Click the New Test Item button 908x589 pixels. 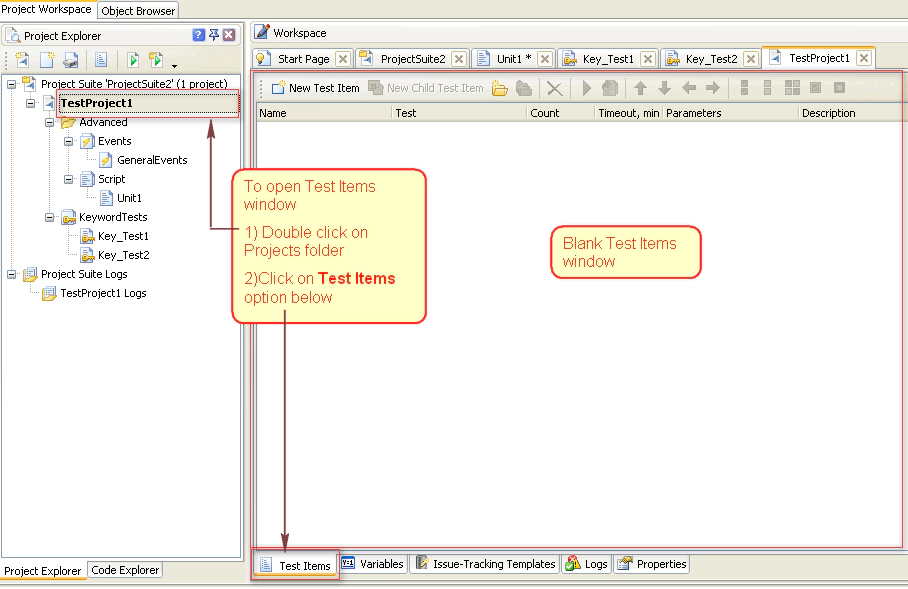pos(315,88)
